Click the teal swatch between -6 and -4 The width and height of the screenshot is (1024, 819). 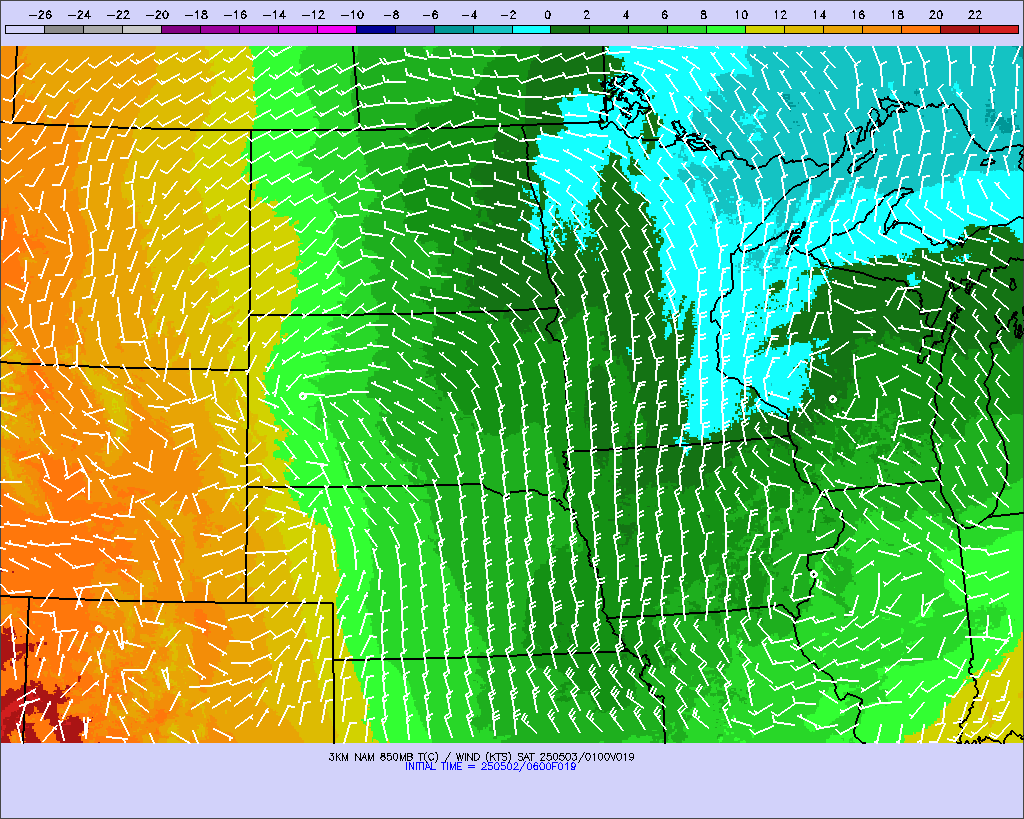click(453, 29)
